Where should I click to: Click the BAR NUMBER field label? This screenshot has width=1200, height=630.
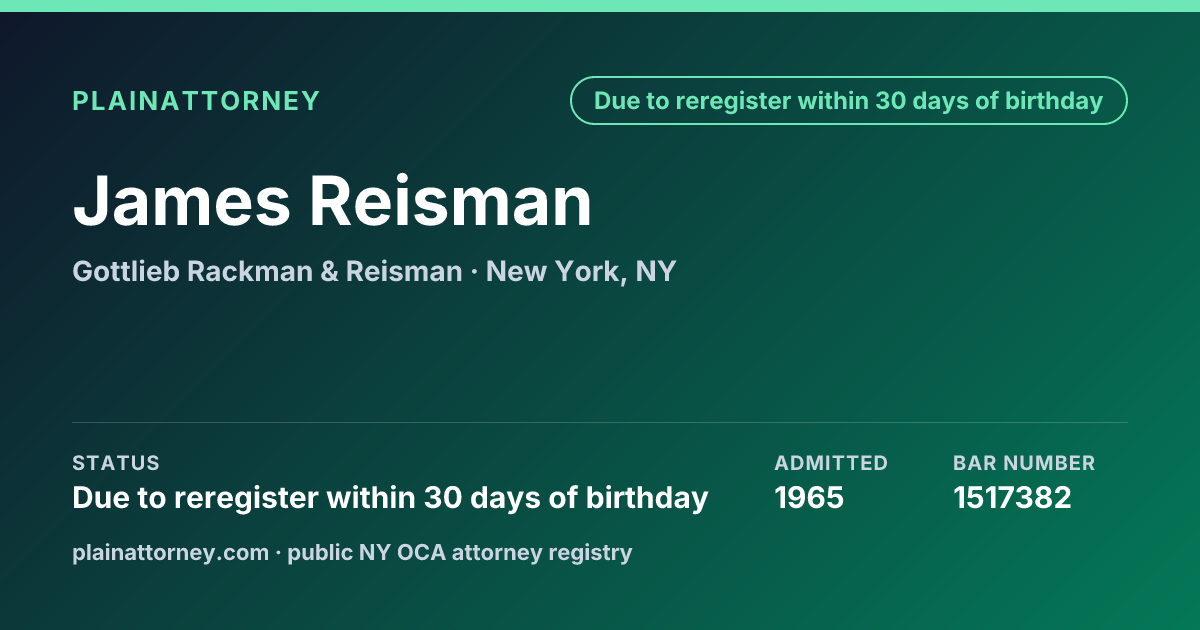click(x=1024, y=463)
